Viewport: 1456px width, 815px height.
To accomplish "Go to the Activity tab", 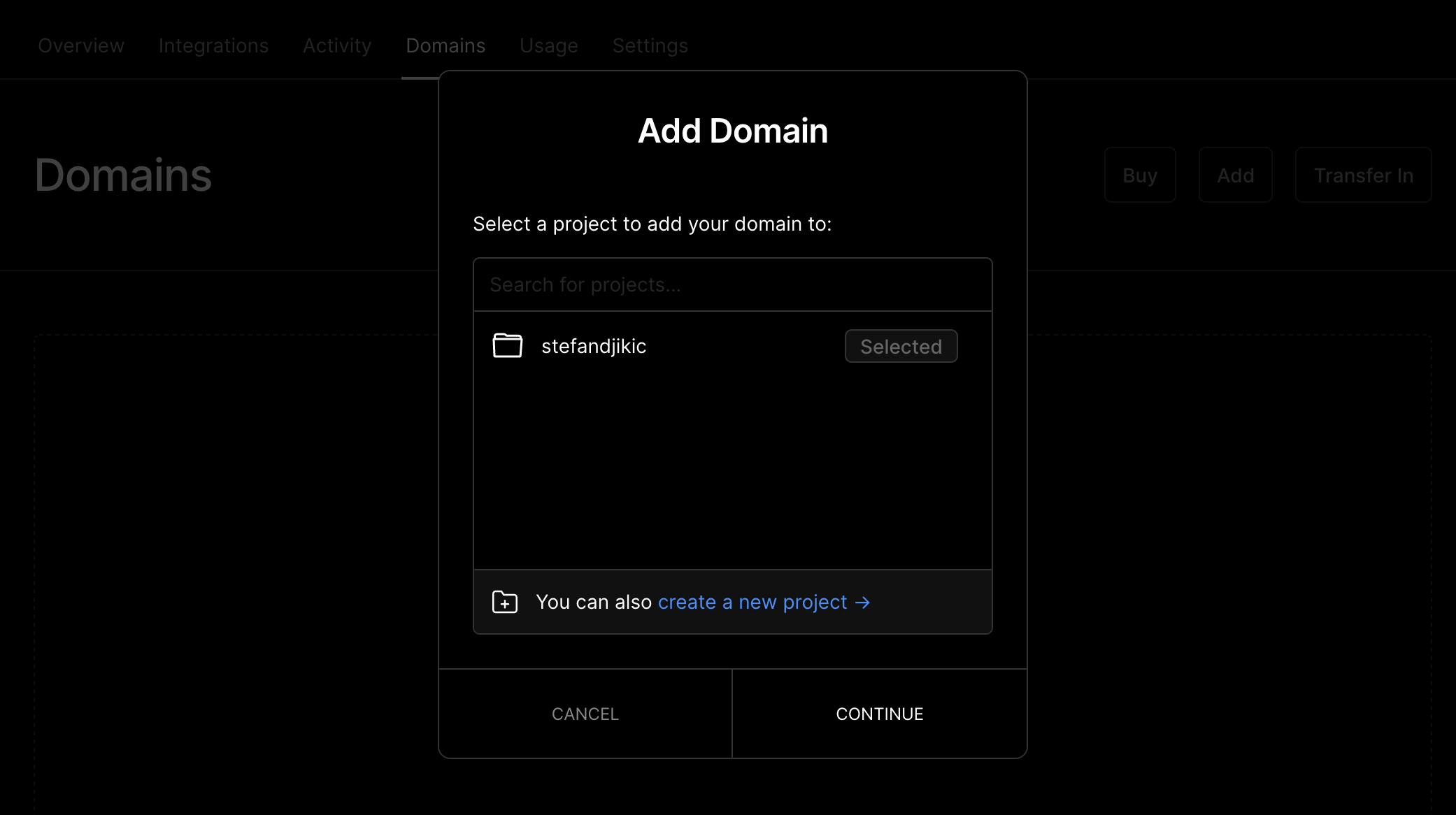I will (x=337, y=45).
